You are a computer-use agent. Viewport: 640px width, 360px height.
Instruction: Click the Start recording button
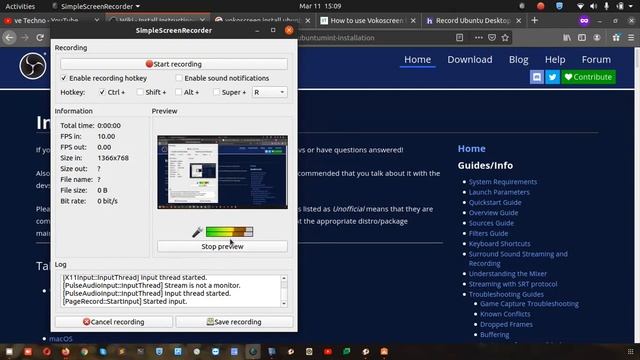(174, 64)
